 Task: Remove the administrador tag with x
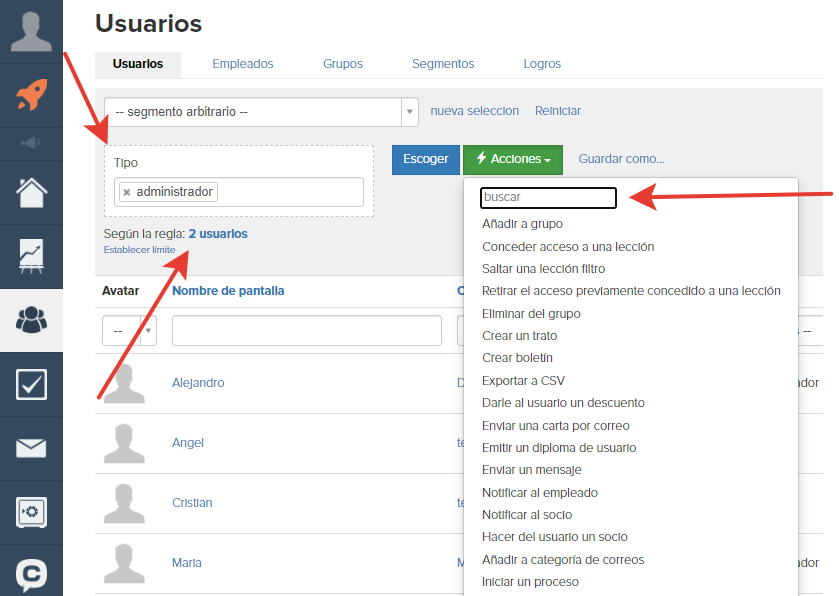click(127, 192)
